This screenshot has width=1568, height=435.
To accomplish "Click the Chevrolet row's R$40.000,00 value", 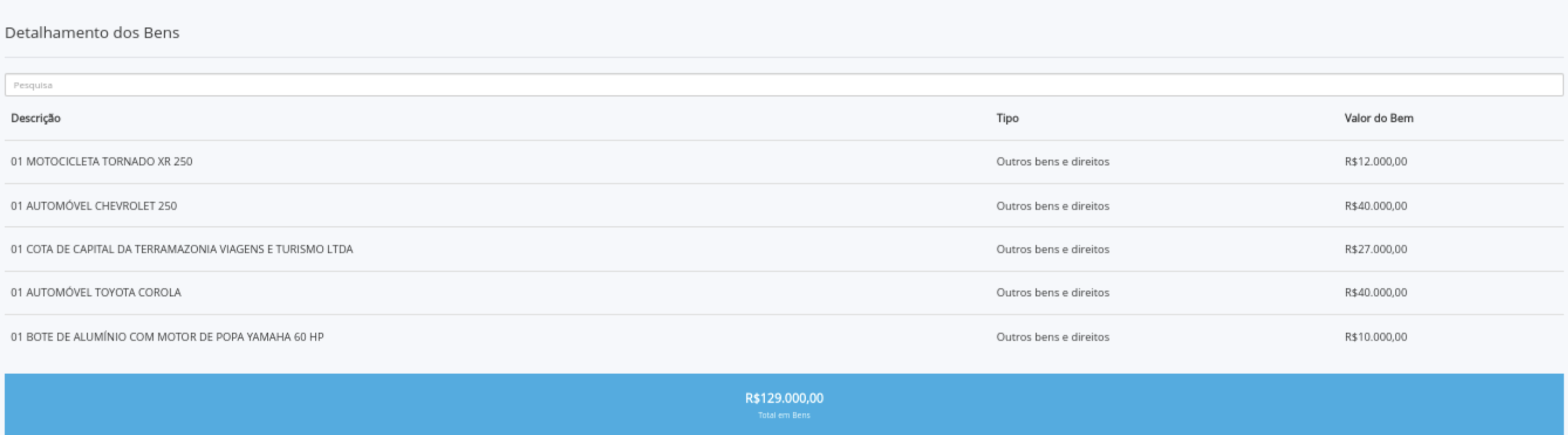I will 1376,206.
